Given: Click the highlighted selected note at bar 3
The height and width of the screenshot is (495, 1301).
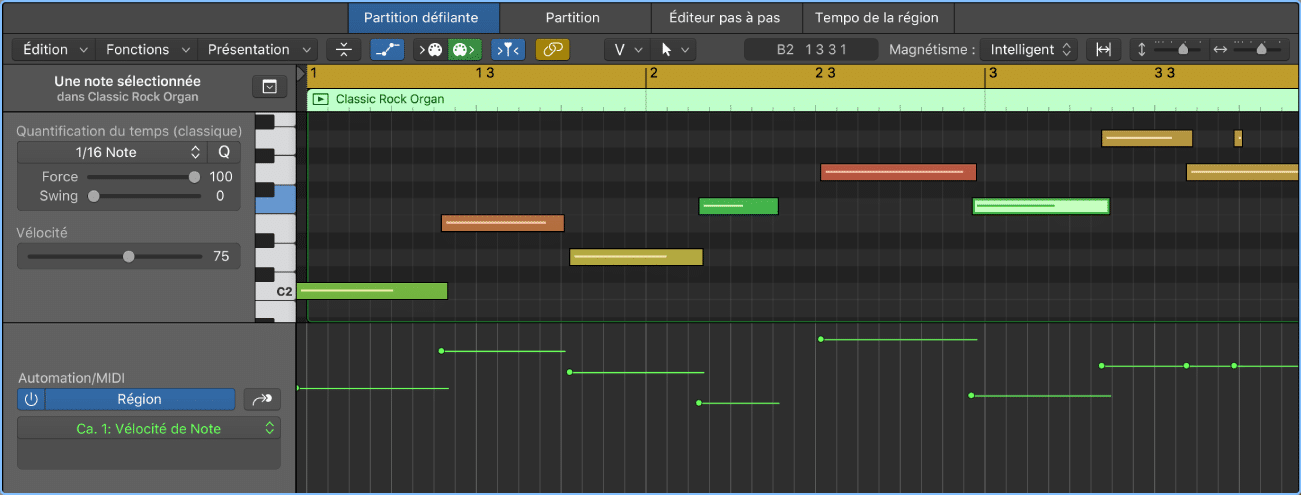Looking at the screenshot, I should pos(1041,206).
